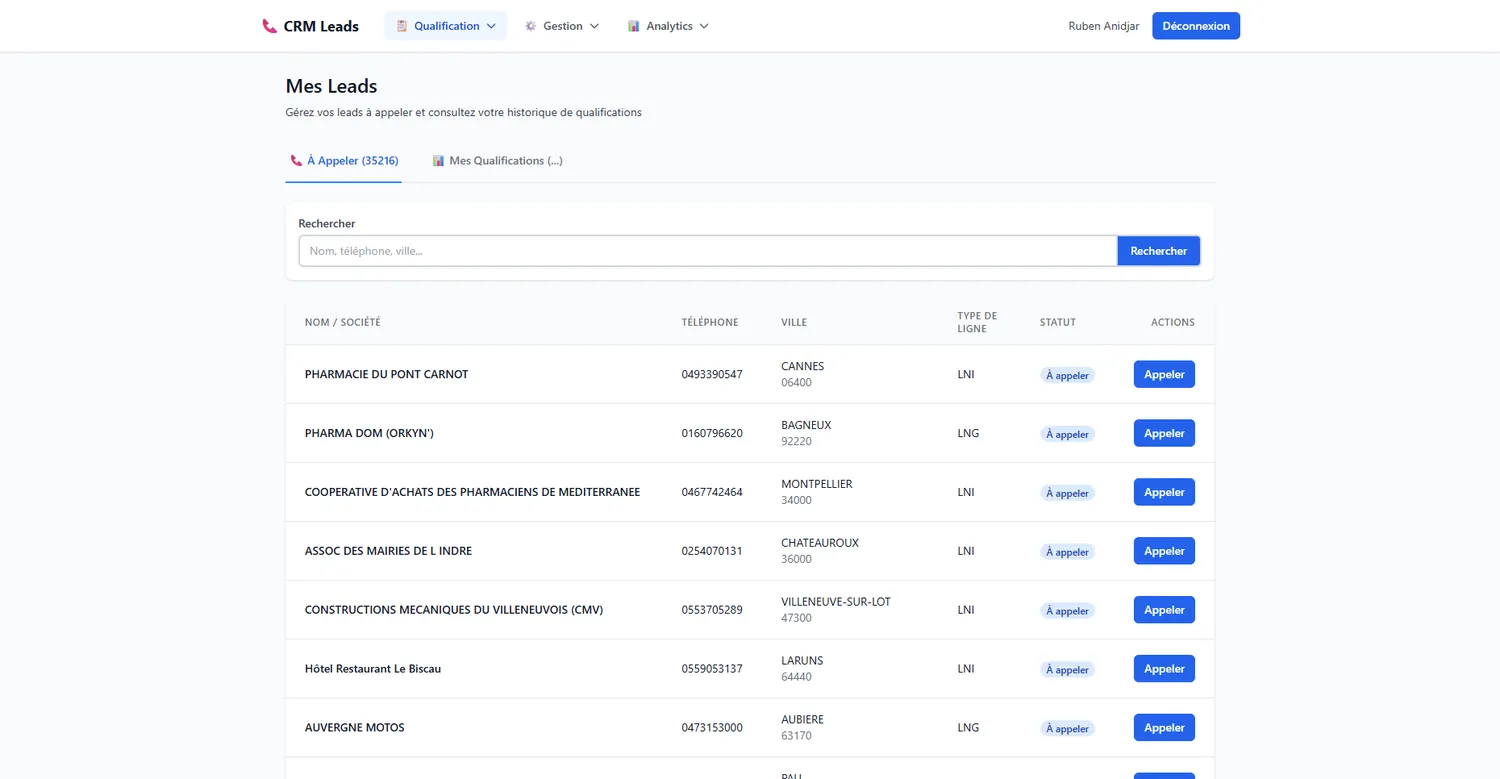Viewport: 1500px width, 779px height.
Task: Click the AUBIERE city cell
Action: (x=803, y=720)
